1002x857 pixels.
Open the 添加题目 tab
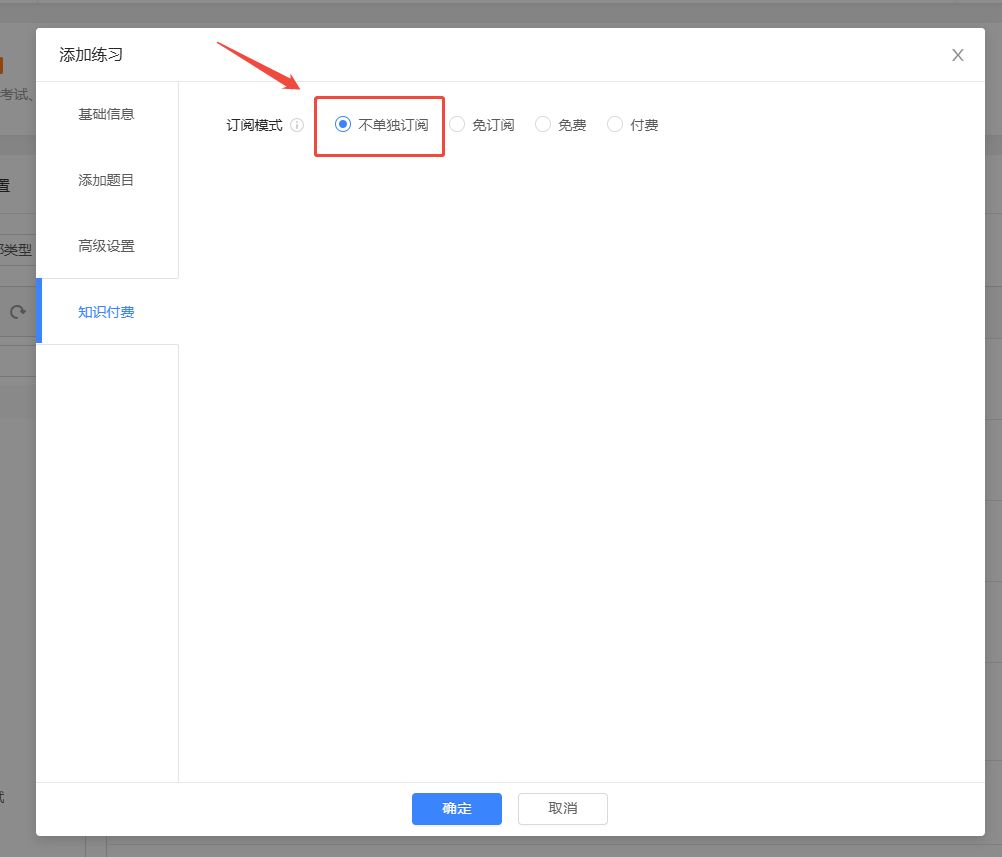(106, 180)
